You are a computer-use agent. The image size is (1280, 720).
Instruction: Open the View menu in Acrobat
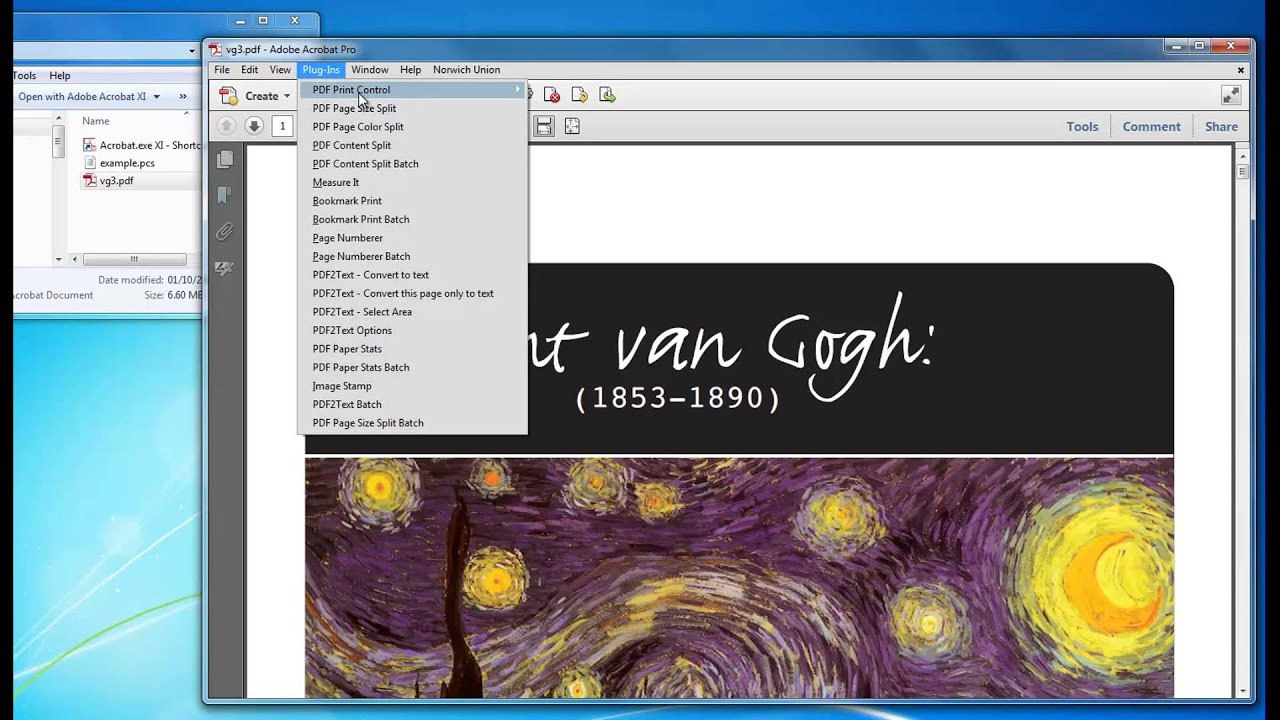point(280,70)
